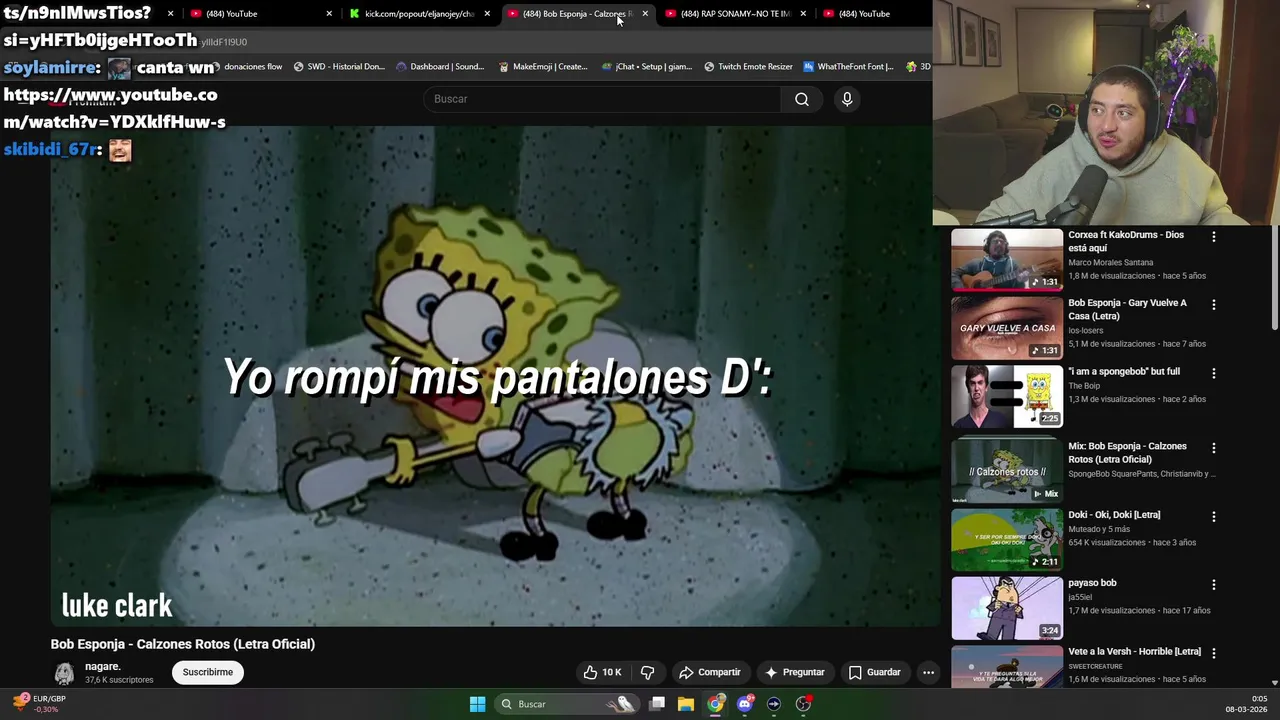Open options menu for "i am a spongebob" video
The width and height of the screenshot is (1280, 720).
coord(1214,373)
